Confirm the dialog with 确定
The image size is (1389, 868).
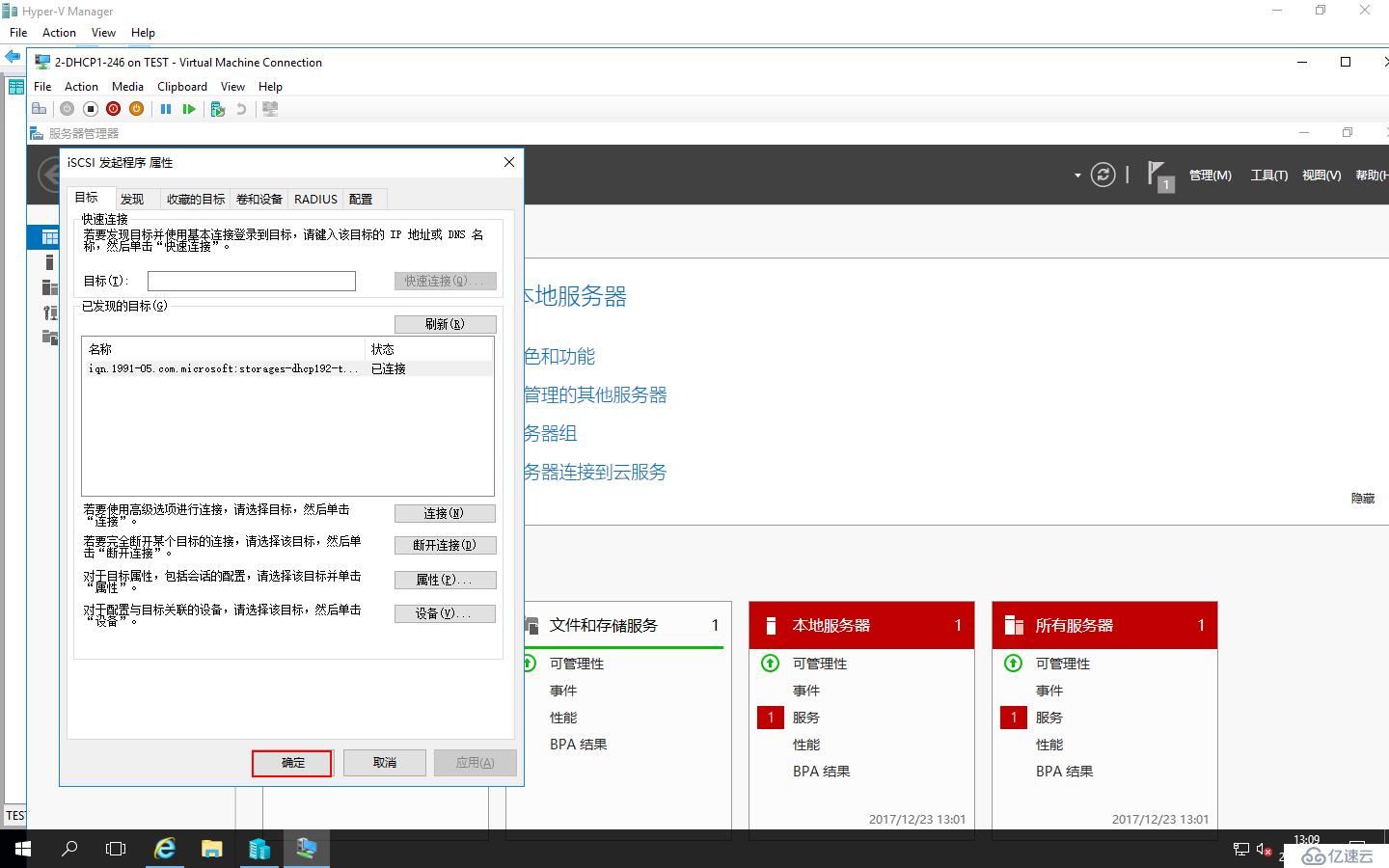292,763
